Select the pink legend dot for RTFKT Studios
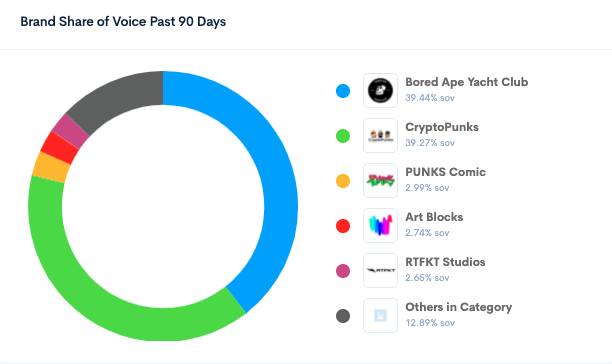 click(343, 271)
